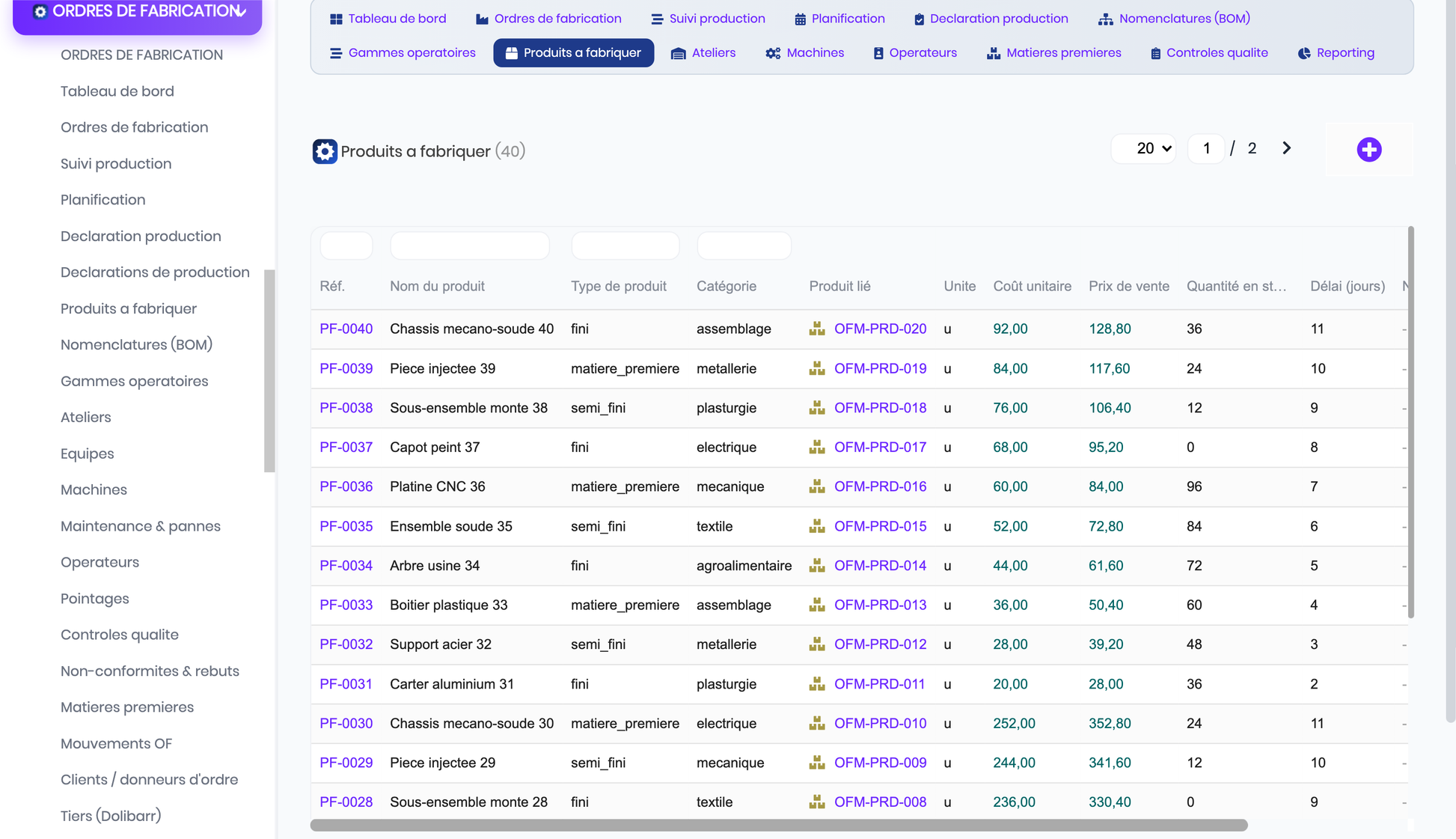Viewport: 1456px width, 839px height.
Task: Select the Produits a fabriquer active tab
Action: pyautogui.click(x=573, y=52)
